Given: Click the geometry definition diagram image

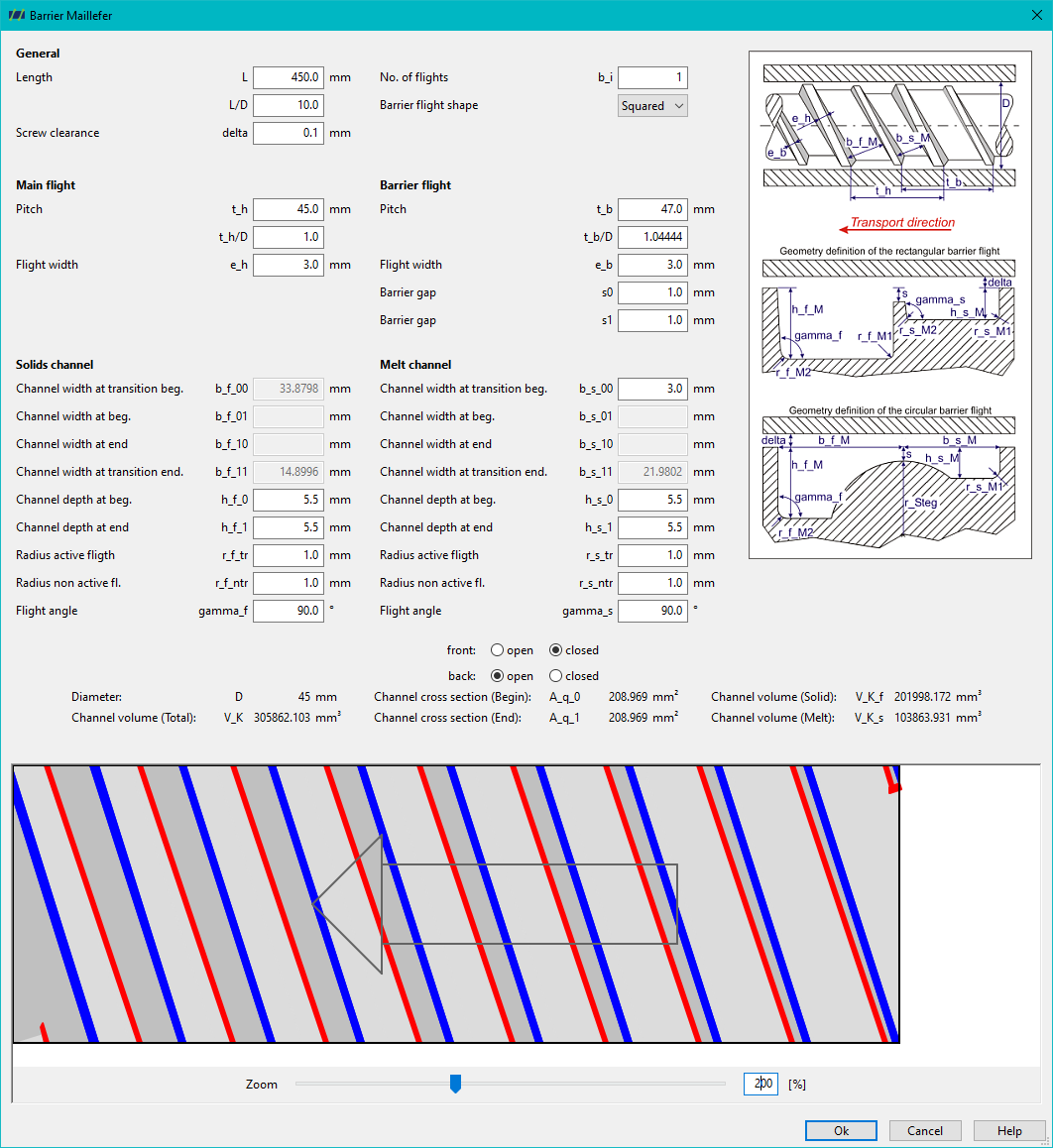Looking at the screenshot, I should coord(889,304).
